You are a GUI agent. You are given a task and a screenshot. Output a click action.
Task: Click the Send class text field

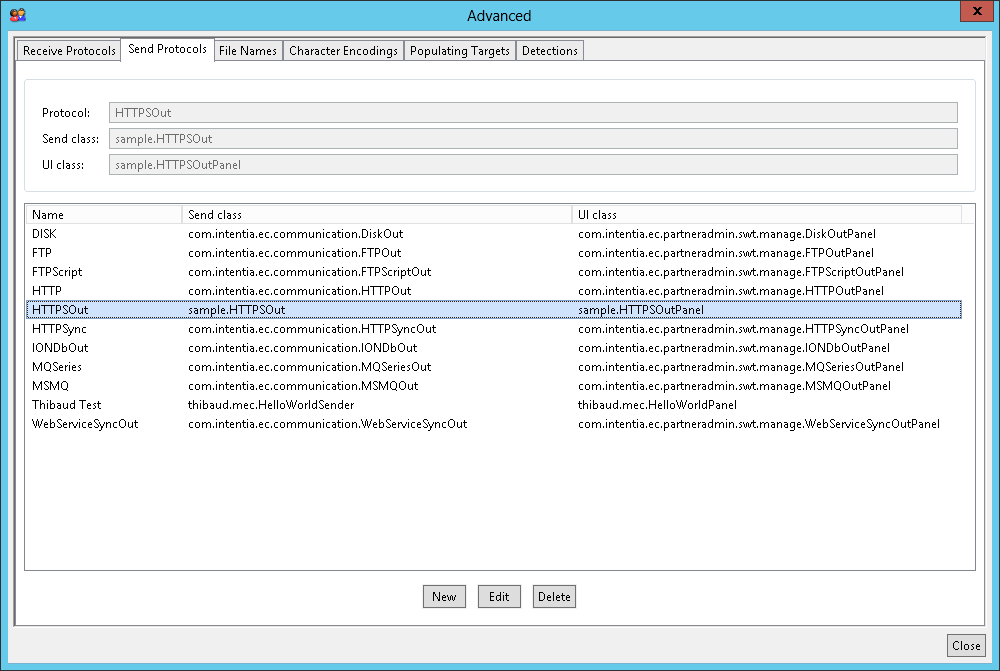point(532,139)
